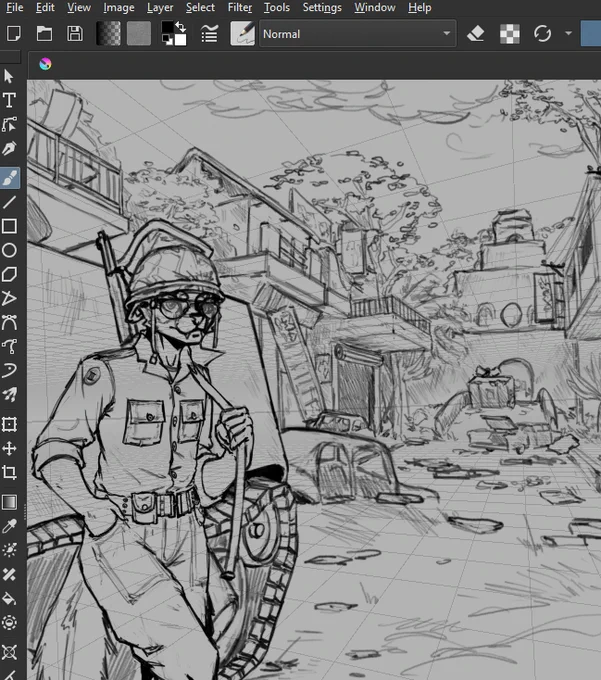Select the Text tool

[x=9, y=100]
